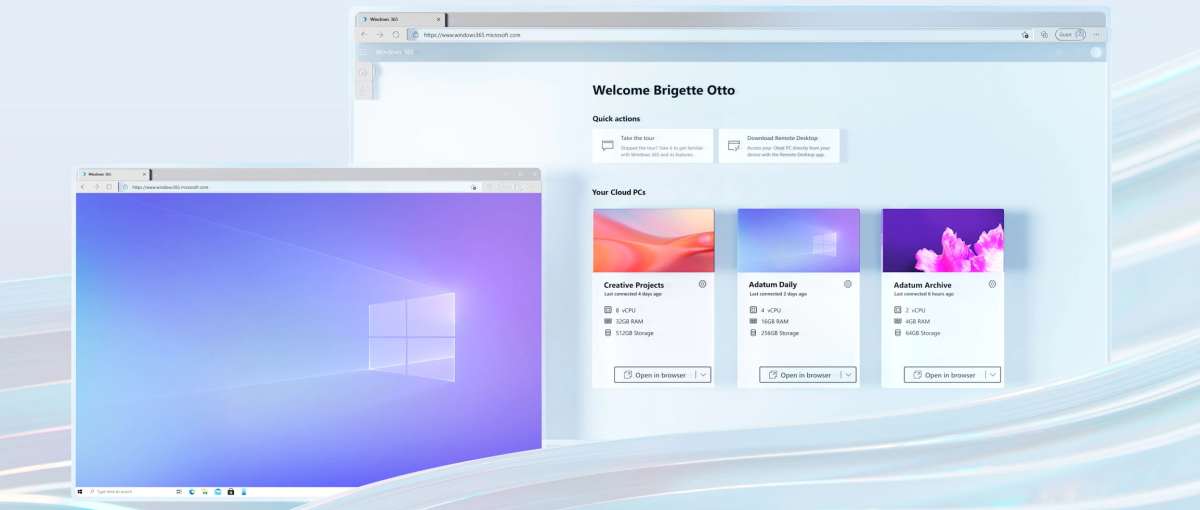1200x510 pixels.
Task: Go forward in the back browser window
Action: (x=380, y=34)
